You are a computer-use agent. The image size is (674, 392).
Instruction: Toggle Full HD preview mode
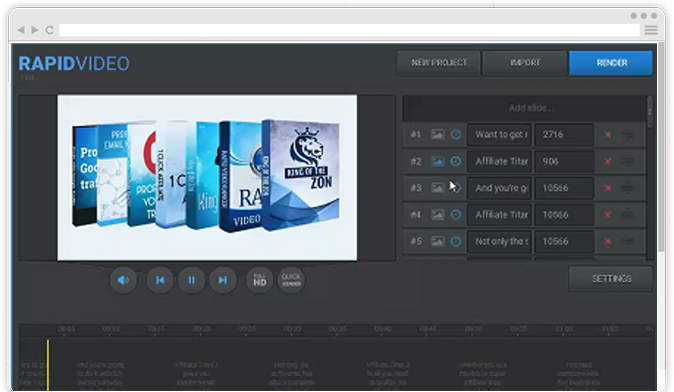pos(260,280)
